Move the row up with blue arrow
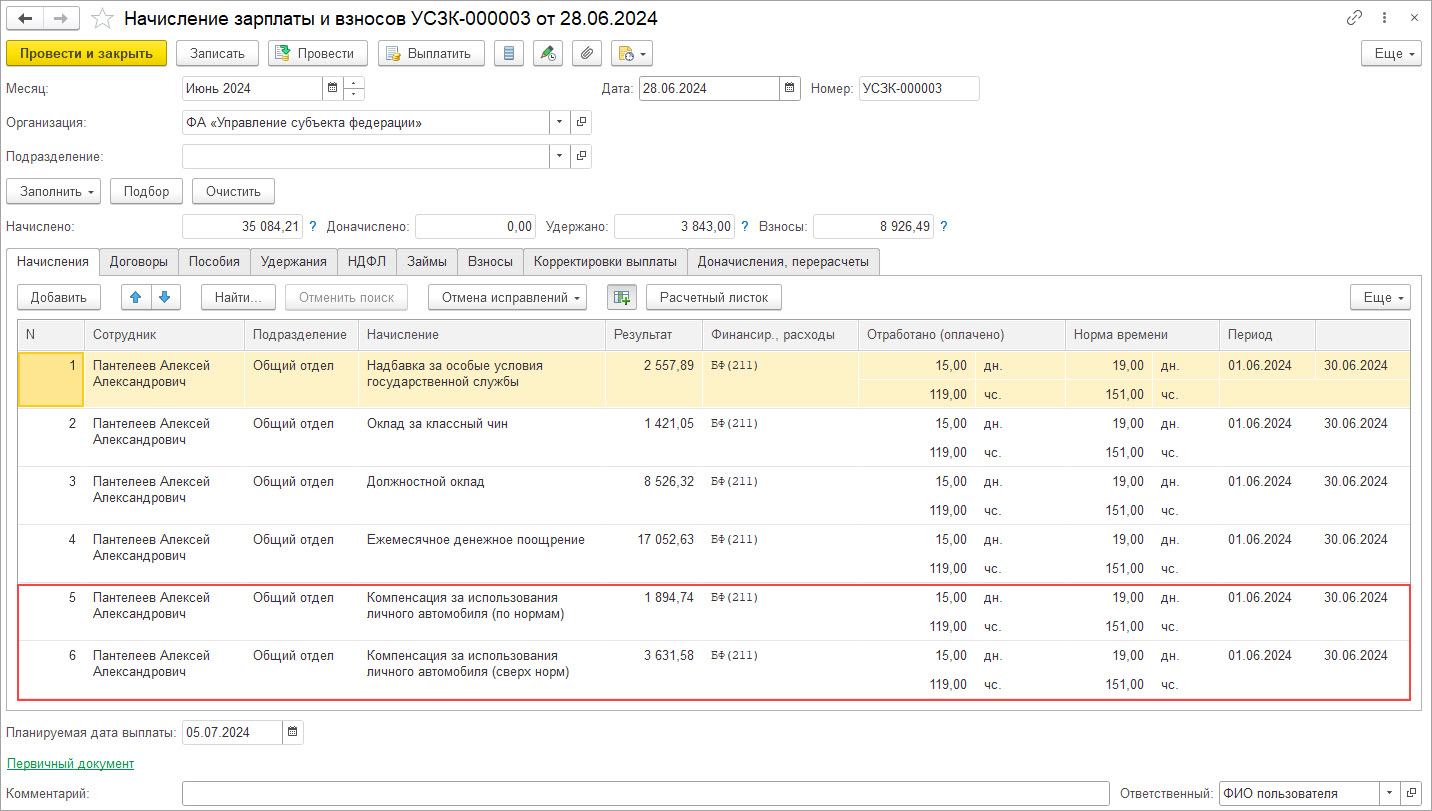Image resolution: width=1432 pixels, height=811 pixels. [x=136, y=297]
